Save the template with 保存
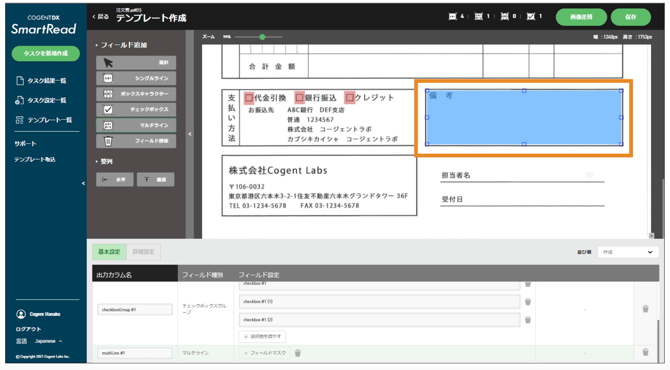 631,17
